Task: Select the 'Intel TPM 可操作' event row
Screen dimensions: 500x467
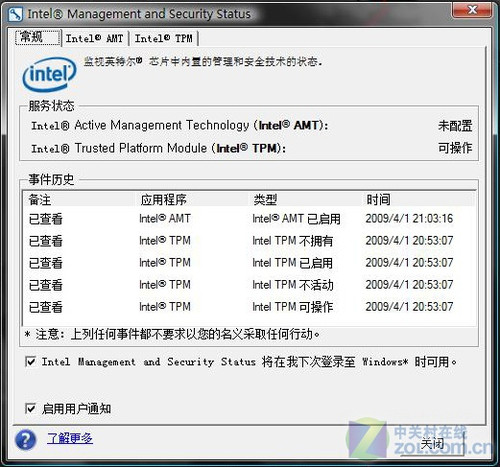Action: pyautogui.click(x=249, y=307)
